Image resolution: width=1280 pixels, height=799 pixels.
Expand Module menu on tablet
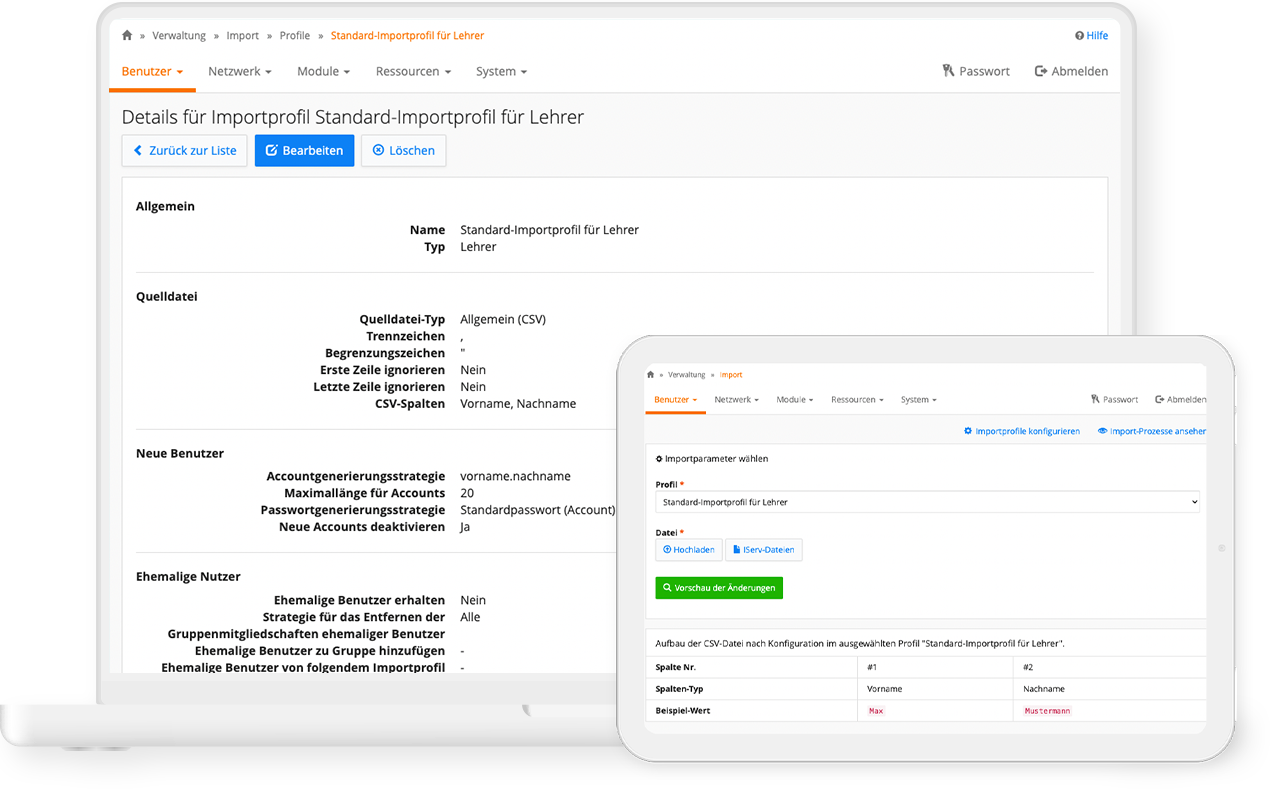pyautogui.click(x=795, y=399)
